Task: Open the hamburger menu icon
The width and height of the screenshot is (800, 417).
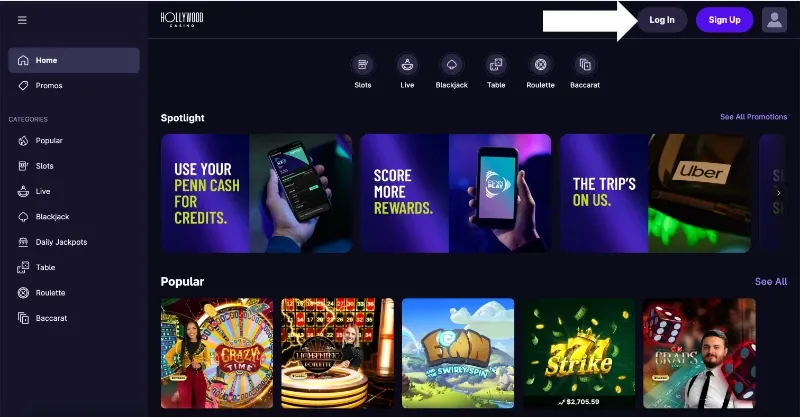Action: pyautogui.click(x=22, y=20)
